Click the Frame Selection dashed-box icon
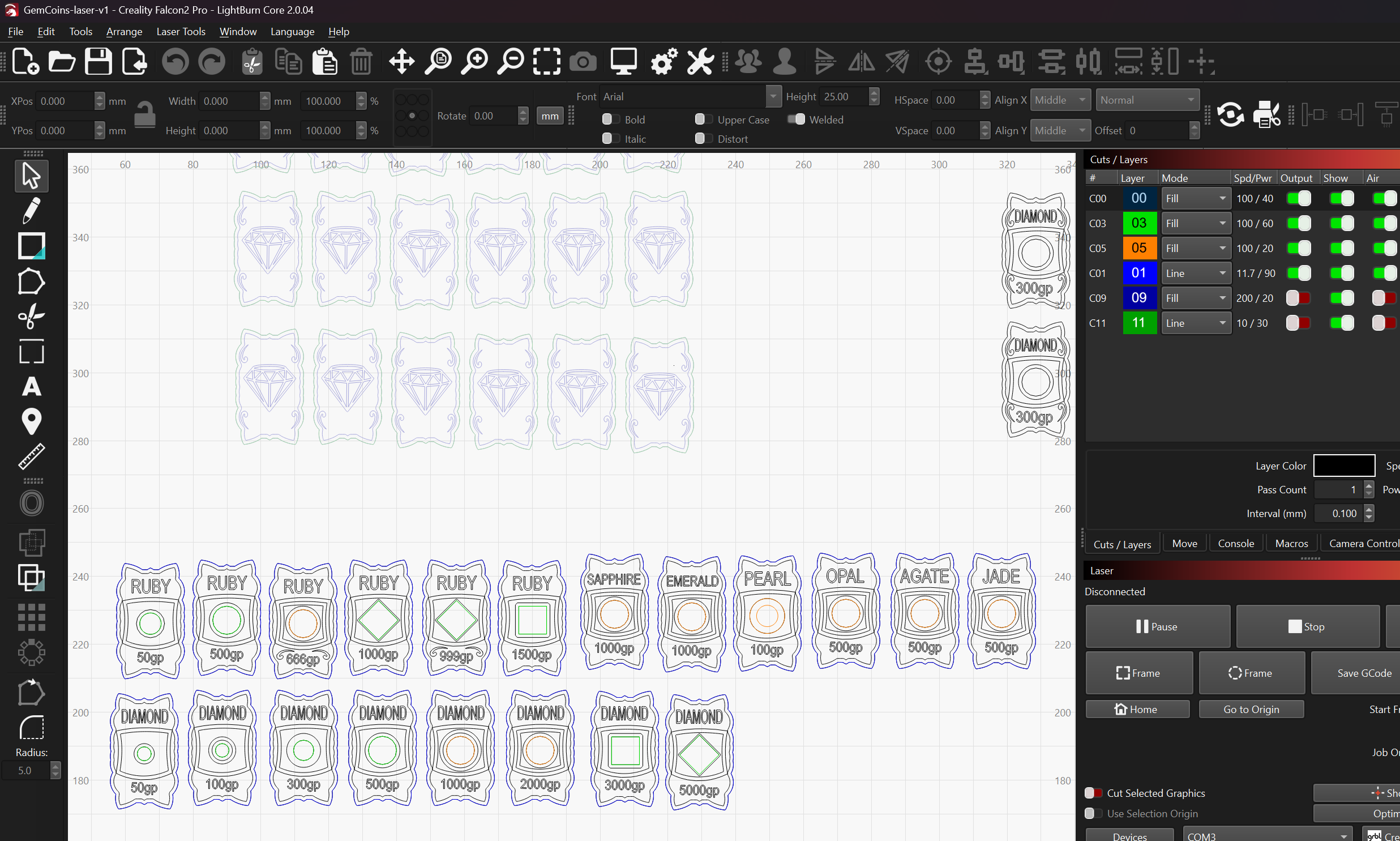The width and height of the screenshot is (1400, 841). coord(546,61)
